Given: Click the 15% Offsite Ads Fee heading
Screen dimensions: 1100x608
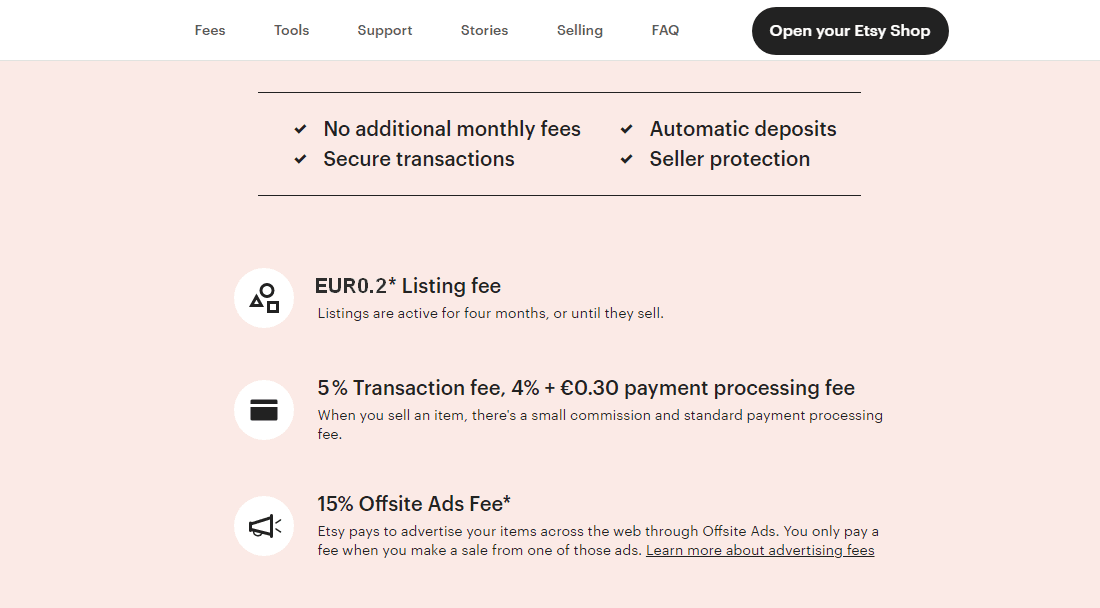Looking at the screenshot, I should coord(414,503).
